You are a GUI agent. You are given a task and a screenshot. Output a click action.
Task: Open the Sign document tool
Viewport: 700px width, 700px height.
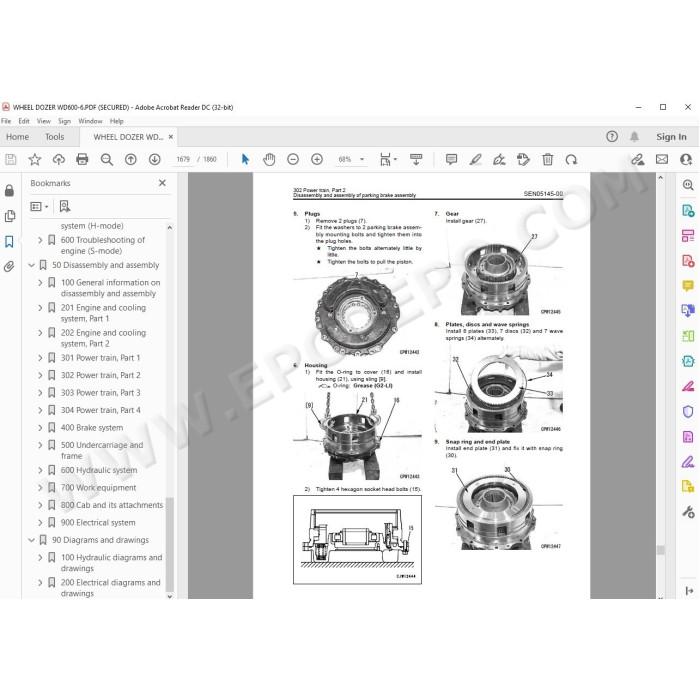[x=499, y=159]
